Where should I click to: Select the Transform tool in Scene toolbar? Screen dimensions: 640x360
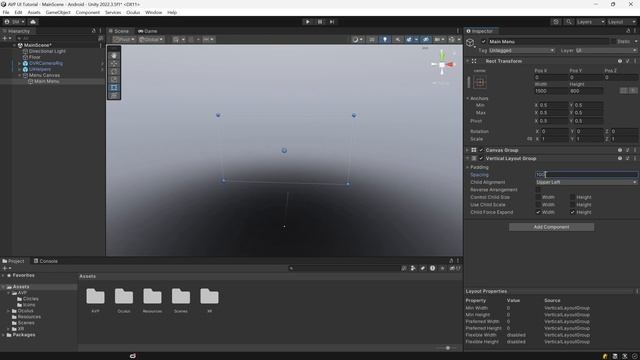[114, 96]
